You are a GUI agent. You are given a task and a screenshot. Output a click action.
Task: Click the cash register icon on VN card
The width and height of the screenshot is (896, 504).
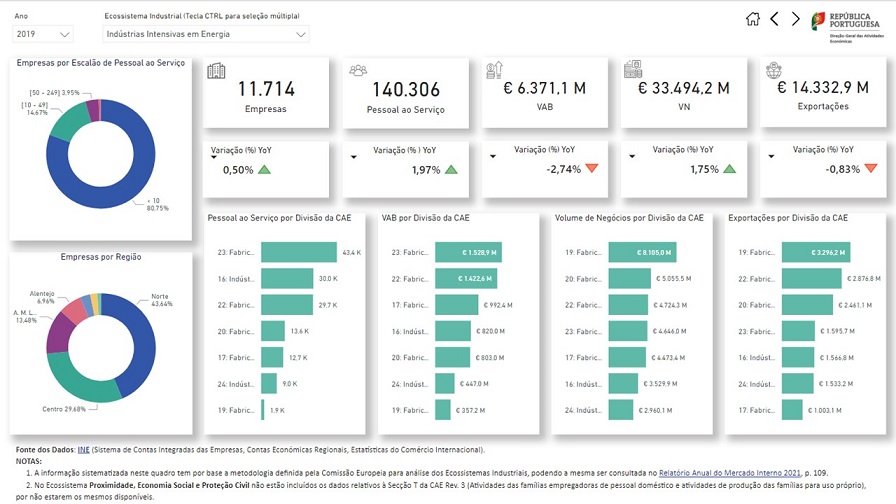633,69
